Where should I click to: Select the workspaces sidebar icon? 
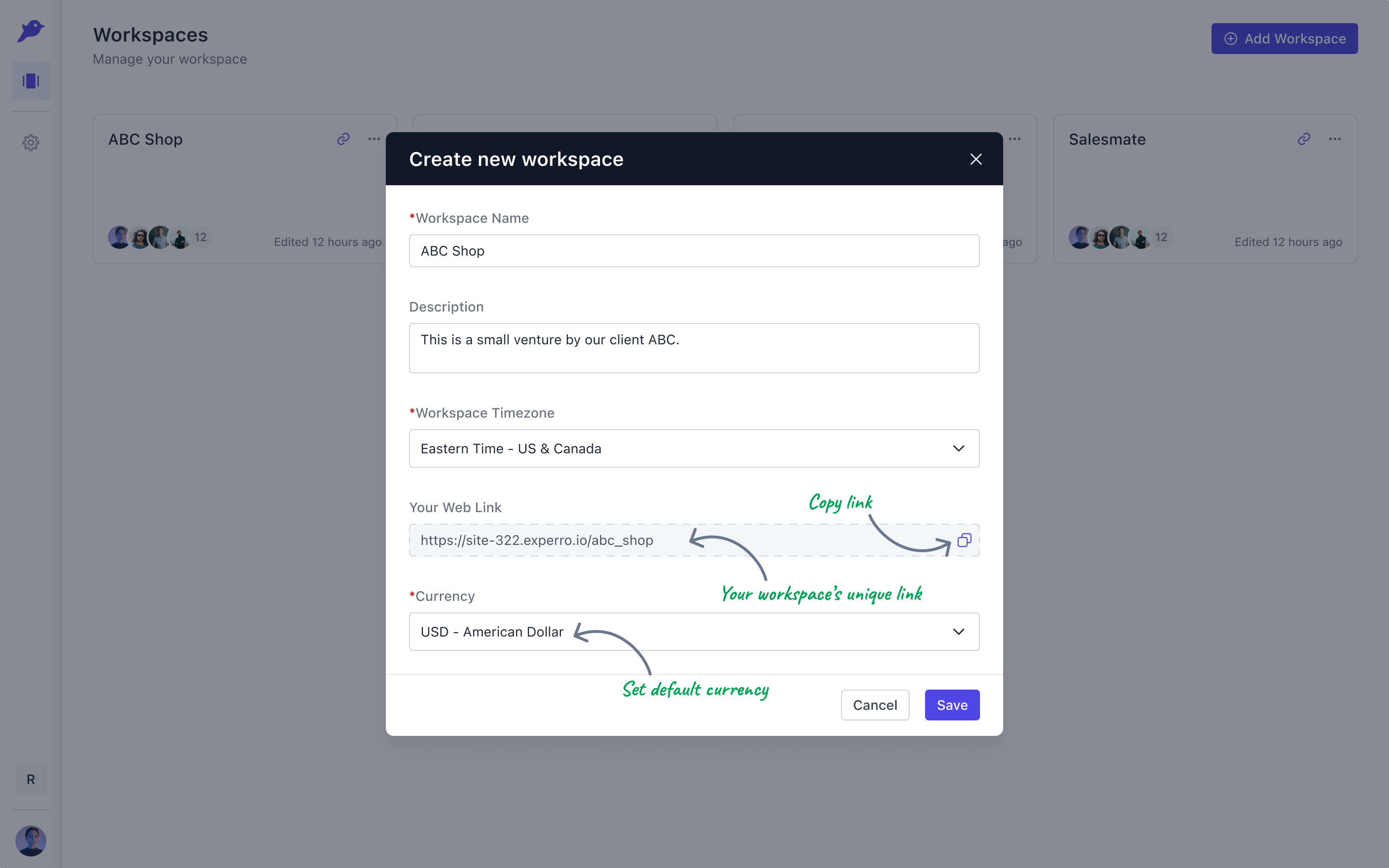30,81
